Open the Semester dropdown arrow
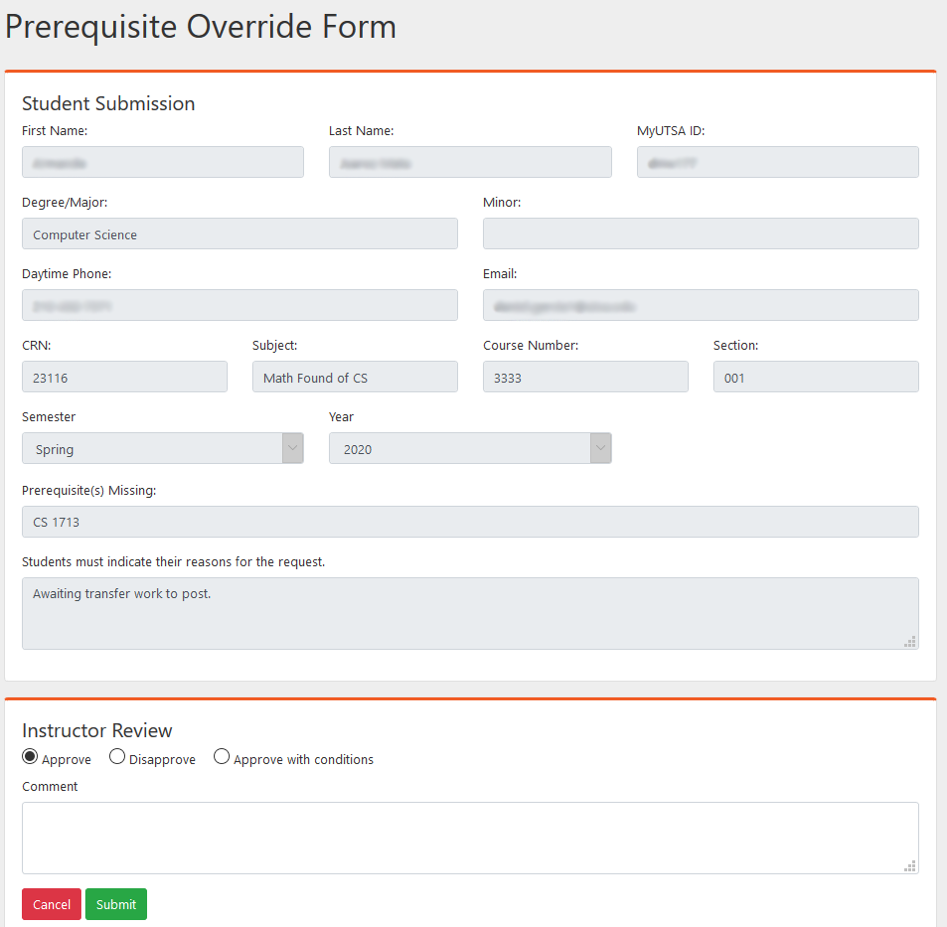Viewport: 947px width, 927px height. (293, 448)
